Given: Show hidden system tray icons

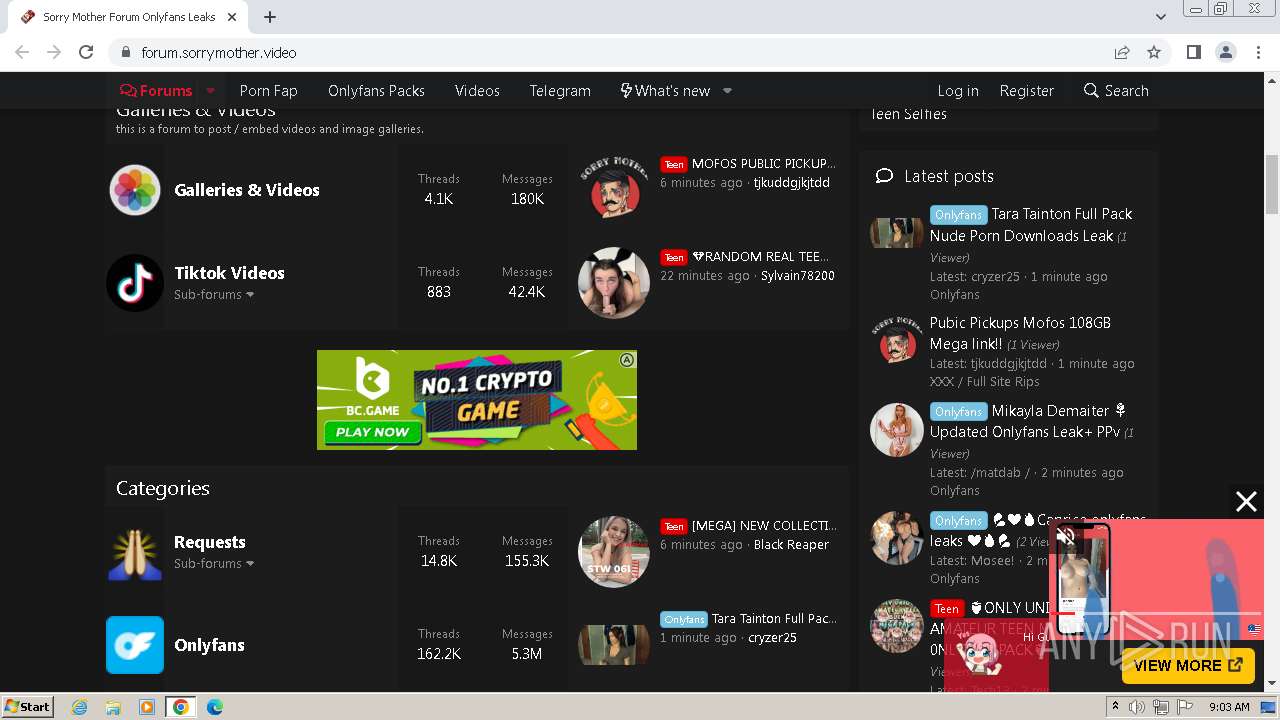Looking at the screenshot, I should (x=1115, y=707).
